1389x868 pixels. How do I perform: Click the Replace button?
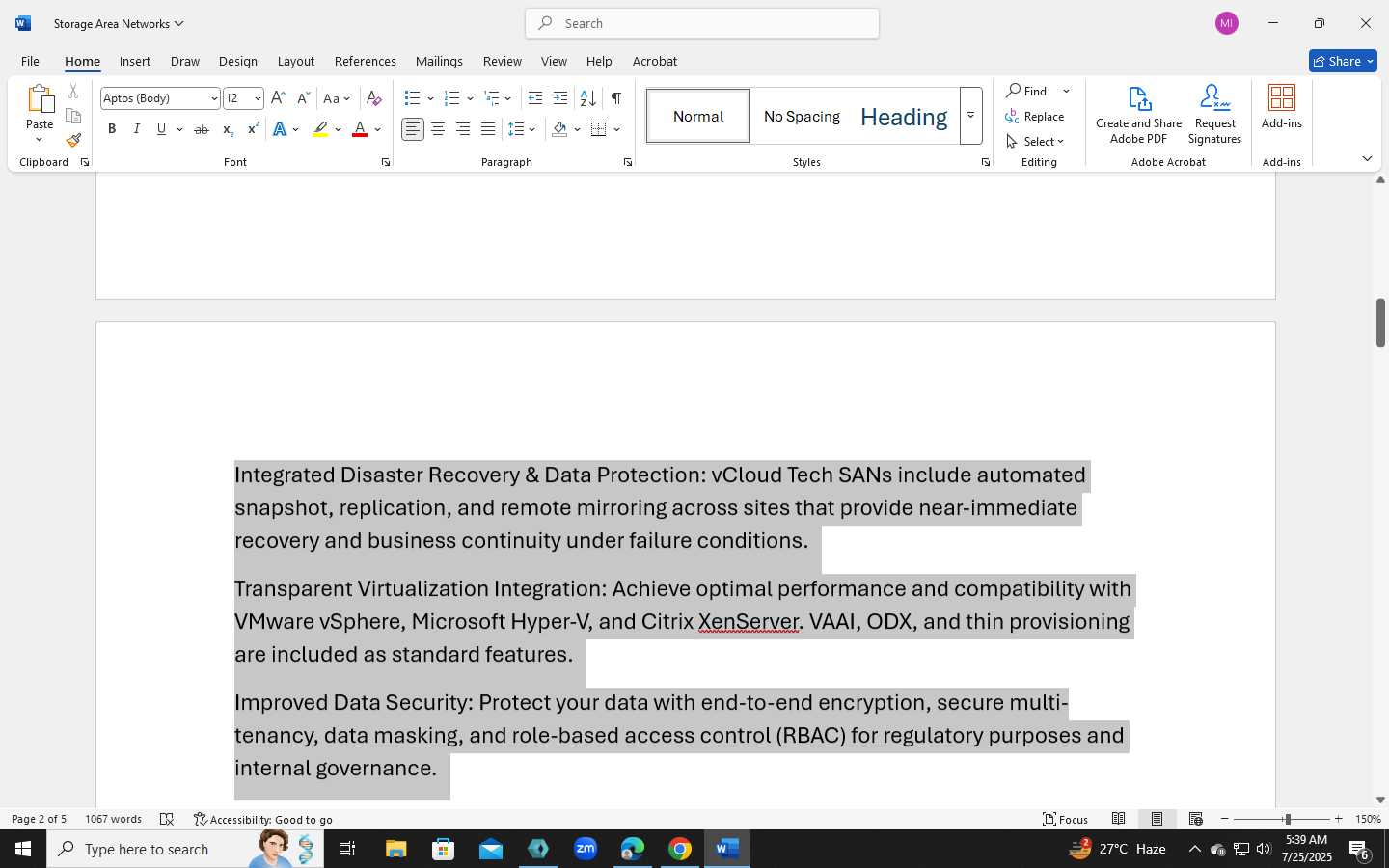click(x=1035, y=116)
